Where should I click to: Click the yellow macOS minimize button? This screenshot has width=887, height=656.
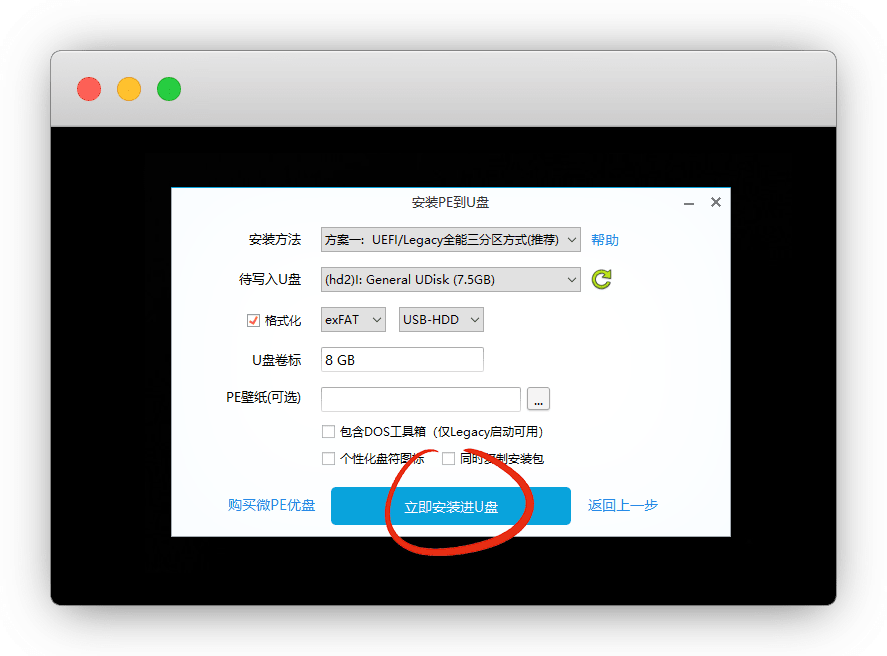tap(129, 89)
